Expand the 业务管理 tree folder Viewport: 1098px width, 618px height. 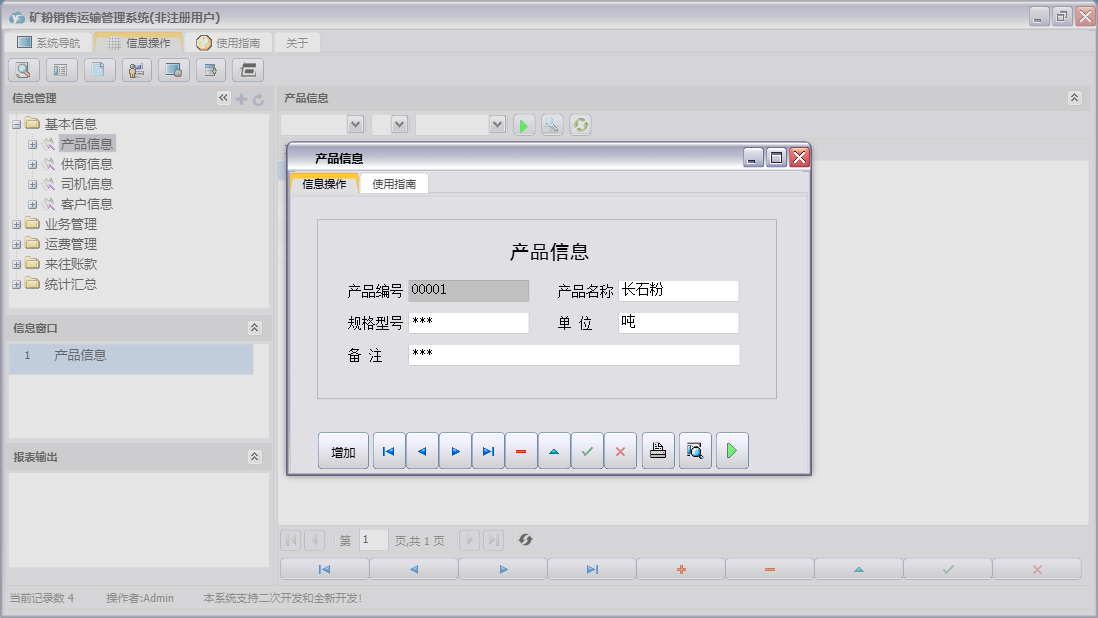pos(17,224)
